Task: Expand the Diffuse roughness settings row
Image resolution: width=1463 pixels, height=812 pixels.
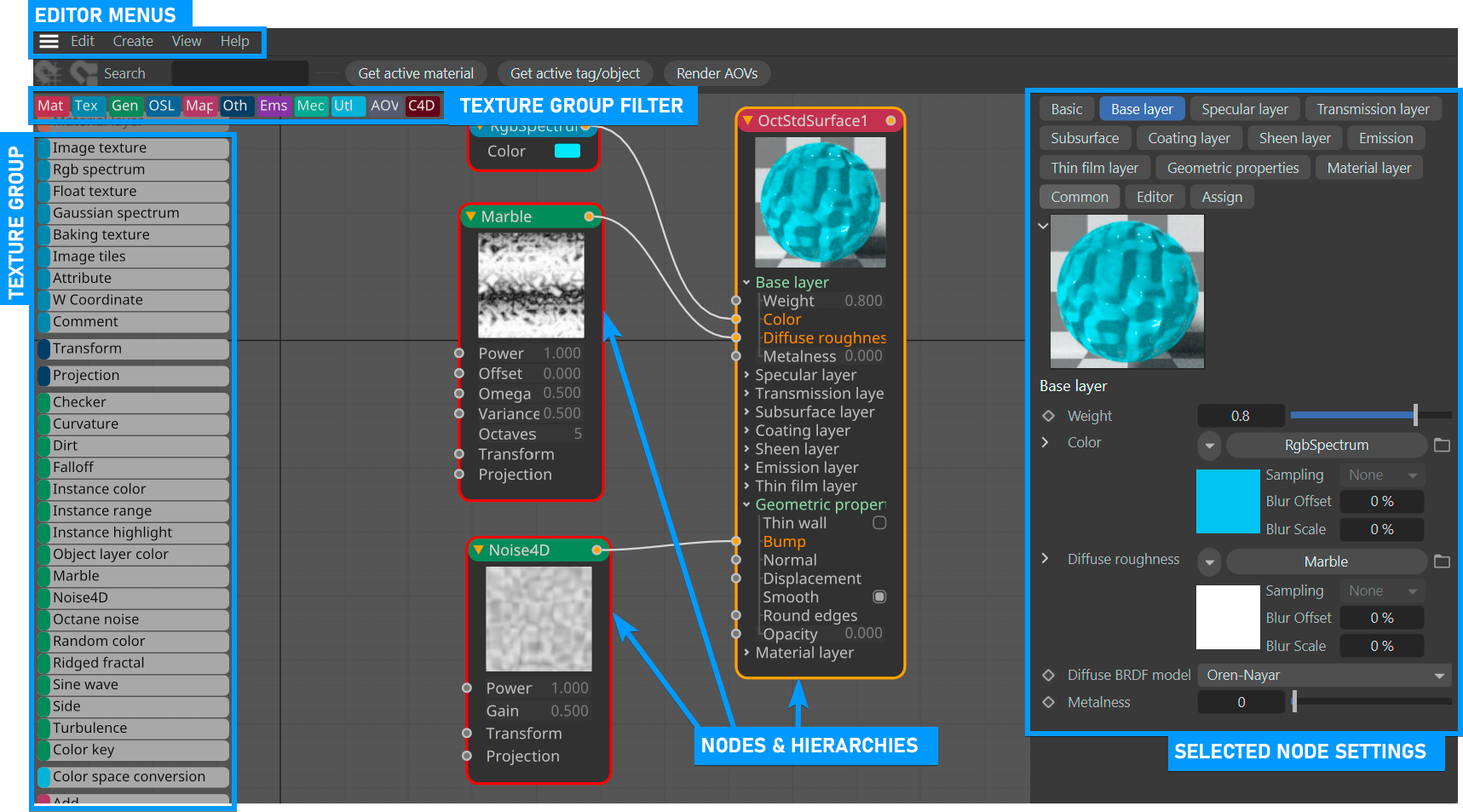Action: 1045,559
